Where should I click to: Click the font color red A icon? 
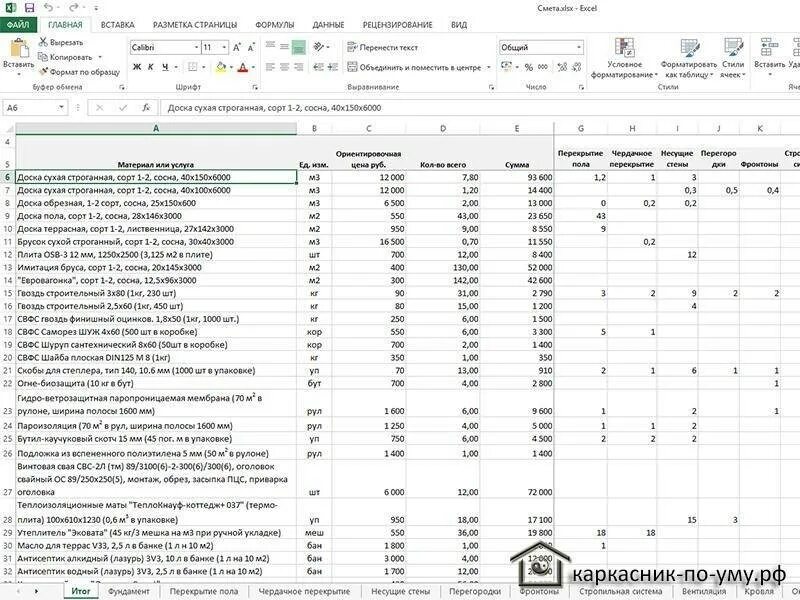[x=243, y=67]
